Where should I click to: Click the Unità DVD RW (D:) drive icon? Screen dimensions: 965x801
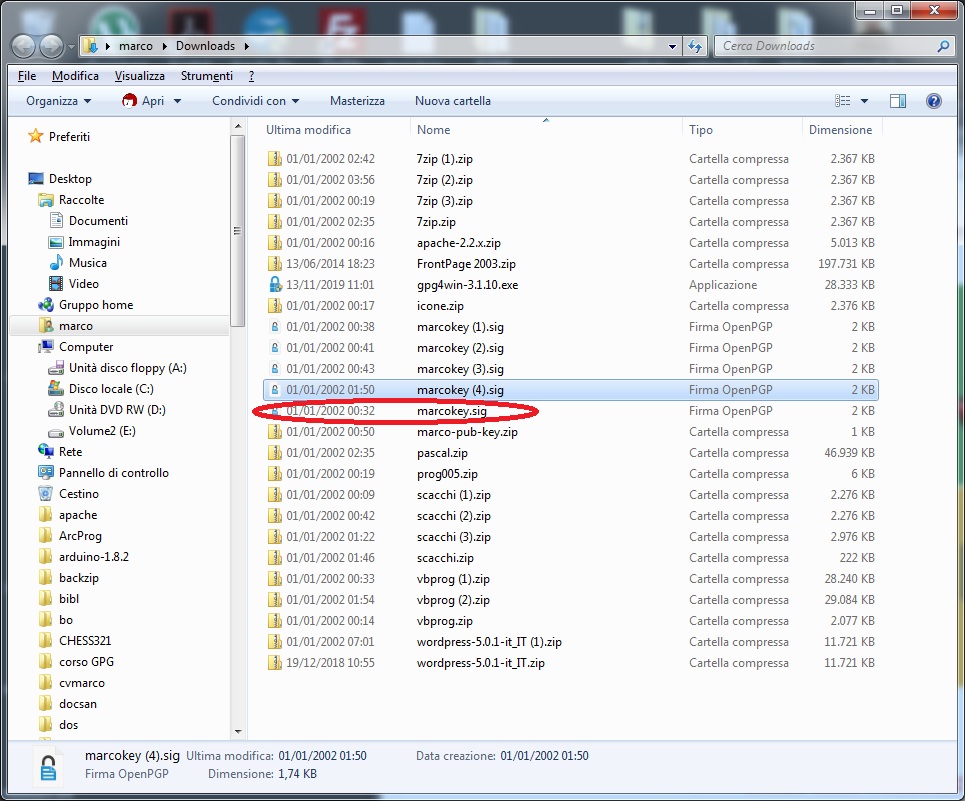coord(55,410)
